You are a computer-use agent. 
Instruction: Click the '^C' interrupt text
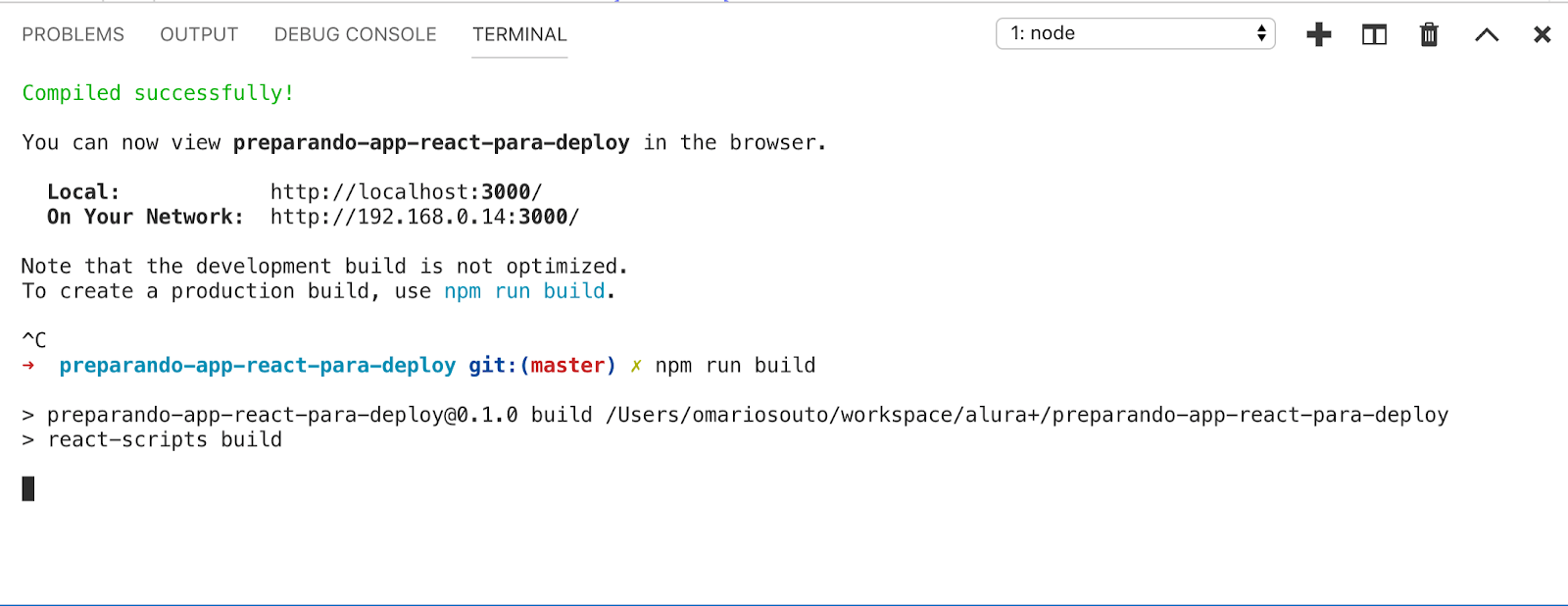point(34,340)
